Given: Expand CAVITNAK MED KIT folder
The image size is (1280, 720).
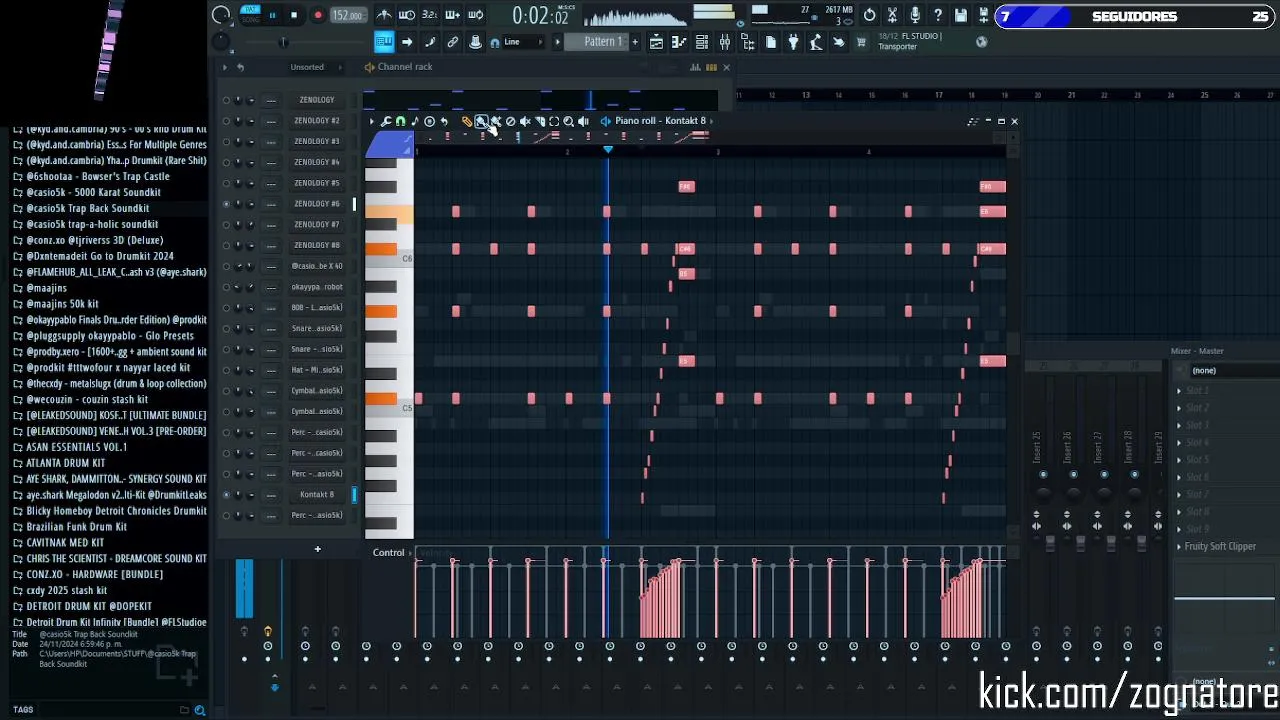Looking at the screenshot, I should (65, 543).
